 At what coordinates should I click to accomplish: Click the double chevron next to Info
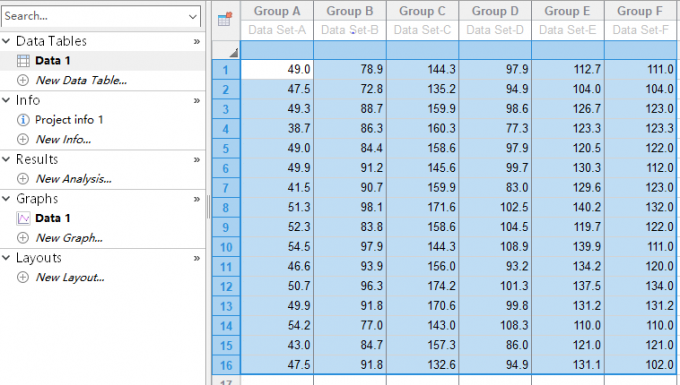pos(196,101)
